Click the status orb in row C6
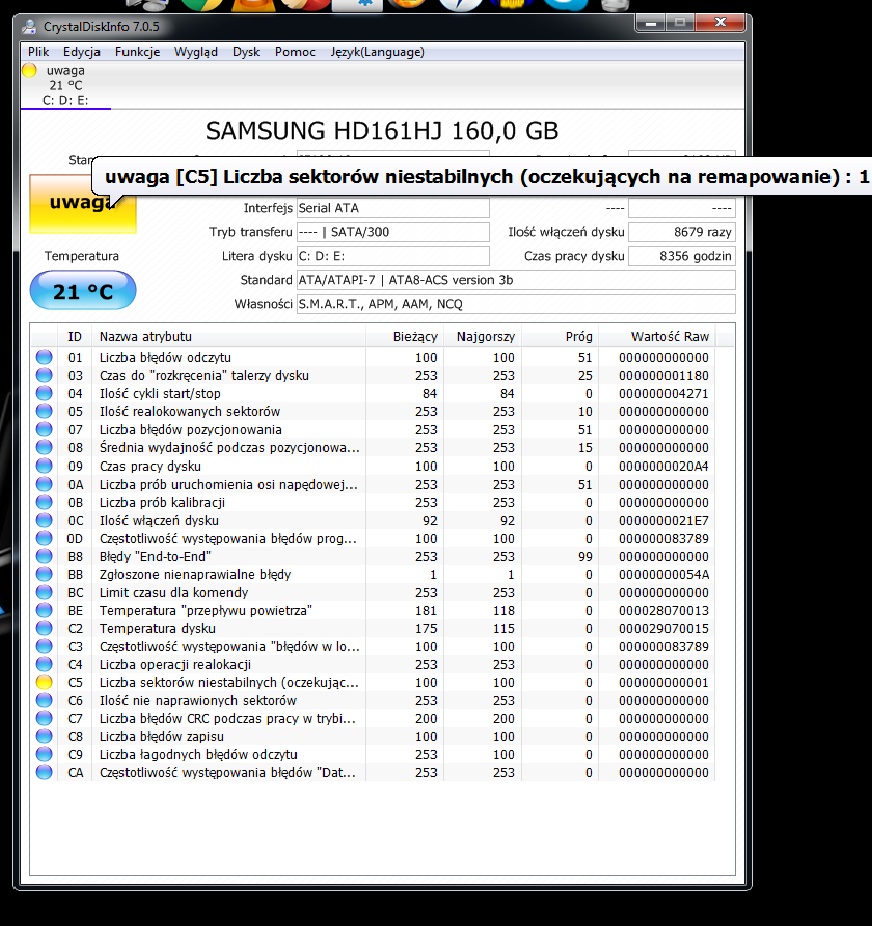The width and height of the screenshot is (872, 926). point(44,700)
